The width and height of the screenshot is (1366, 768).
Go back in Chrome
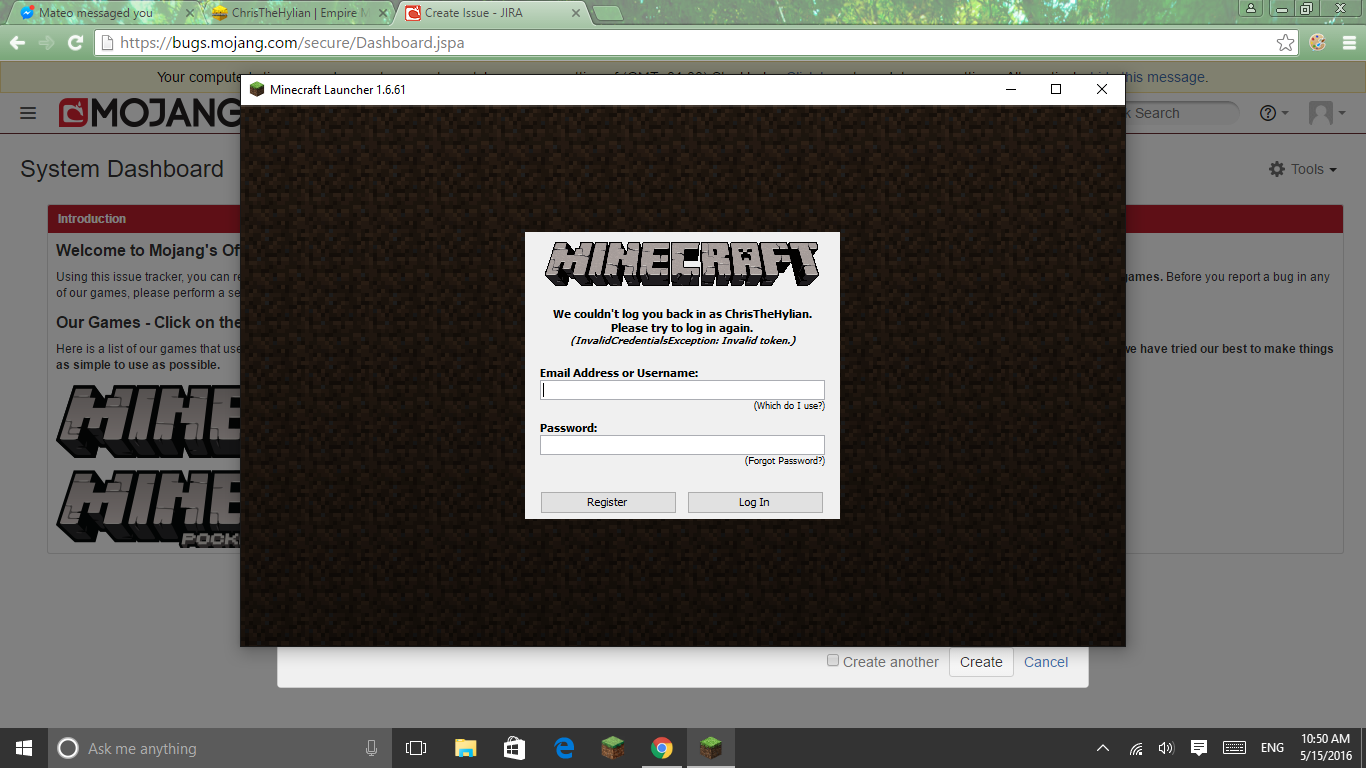pyautogui.click(x=17, y=43)
